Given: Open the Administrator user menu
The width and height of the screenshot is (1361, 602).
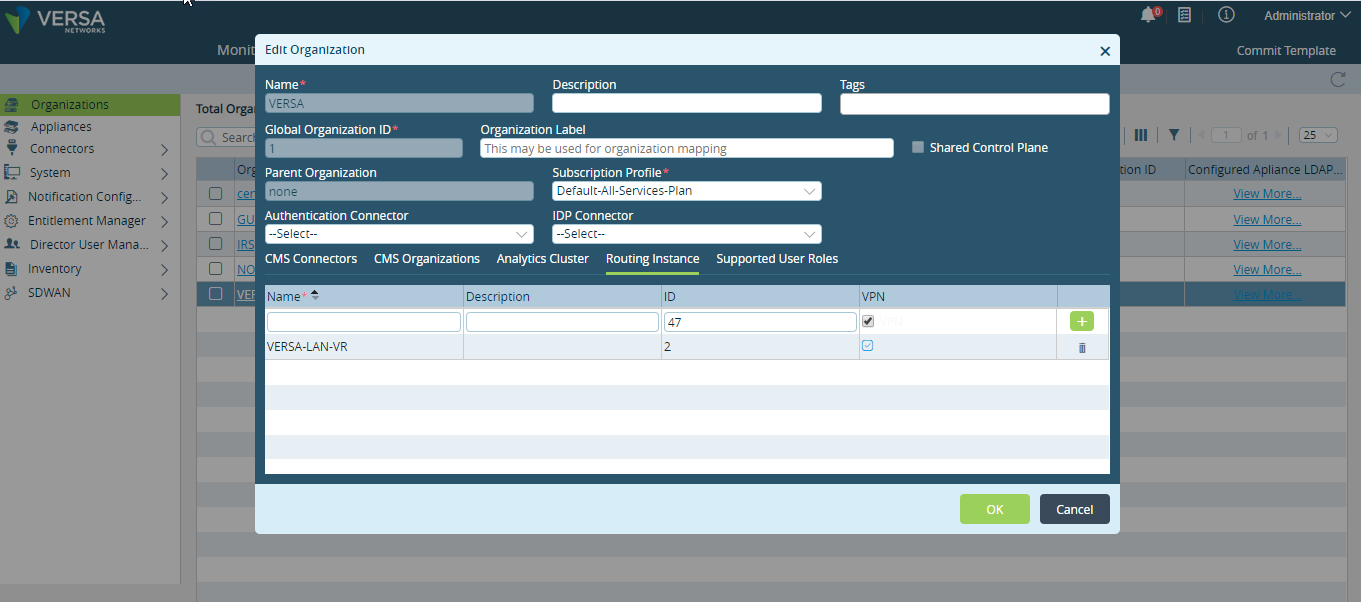Looking at the screenshot, I should tap(1308, 15).
